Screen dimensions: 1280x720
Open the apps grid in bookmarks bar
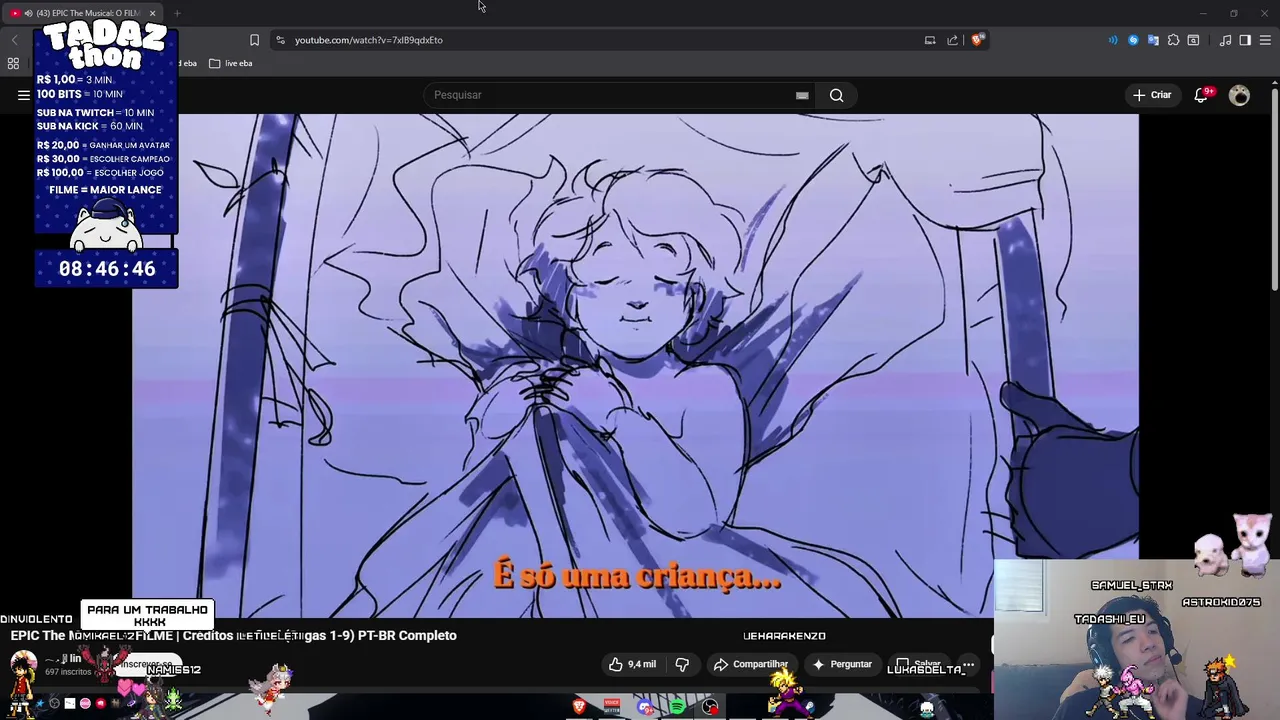tap(13, 63)
